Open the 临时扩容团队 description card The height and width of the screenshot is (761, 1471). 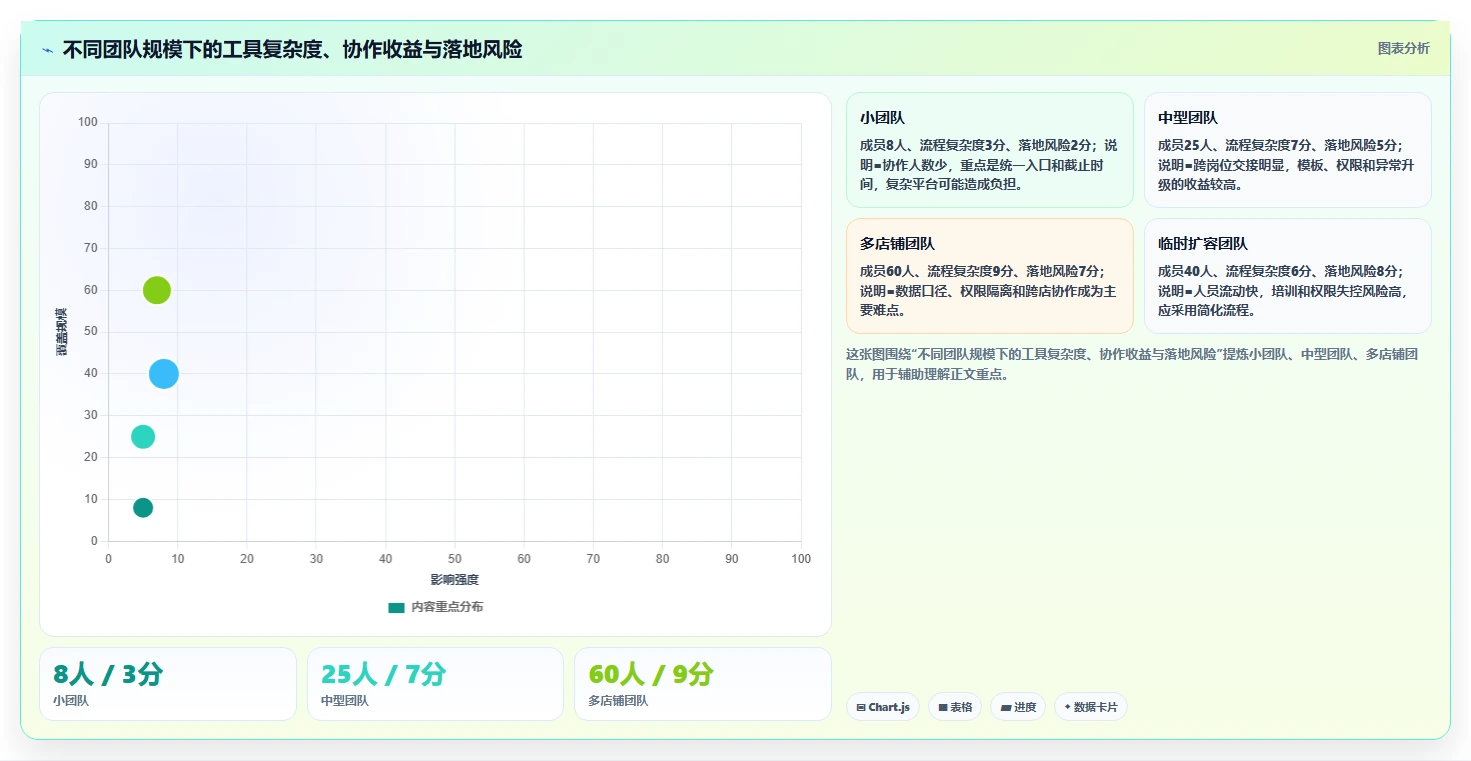1288,276
